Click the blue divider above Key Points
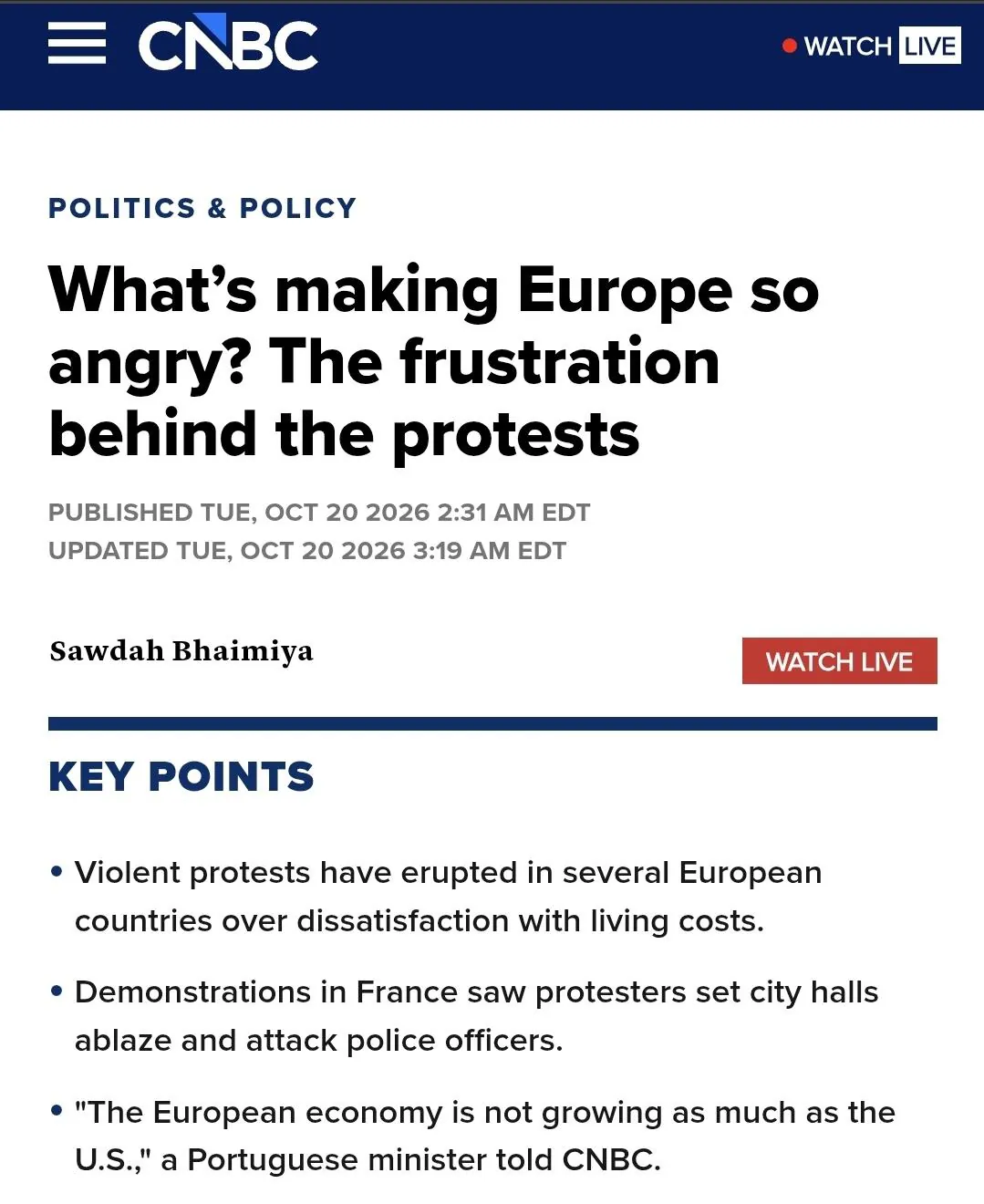The height and width of the screenshot is (1204, 984). [492, 723]
